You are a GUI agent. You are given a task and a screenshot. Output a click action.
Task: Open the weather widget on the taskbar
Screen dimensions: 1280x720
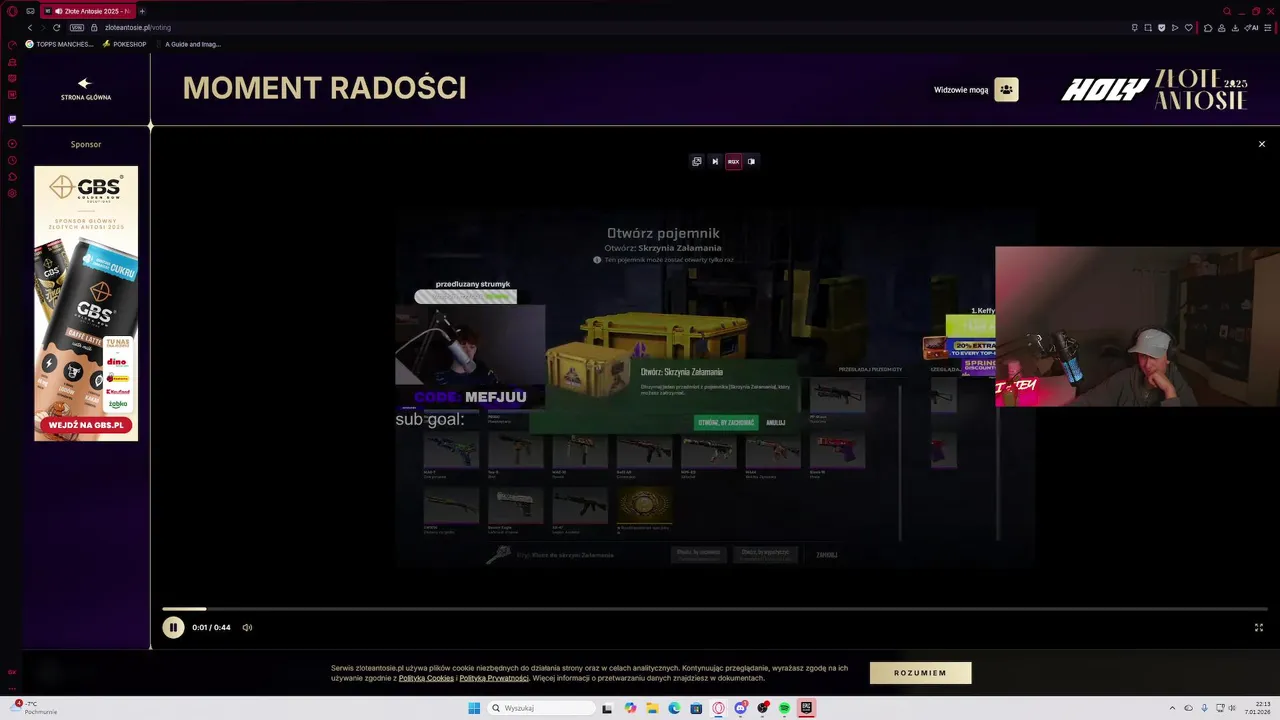click(35, 708)
